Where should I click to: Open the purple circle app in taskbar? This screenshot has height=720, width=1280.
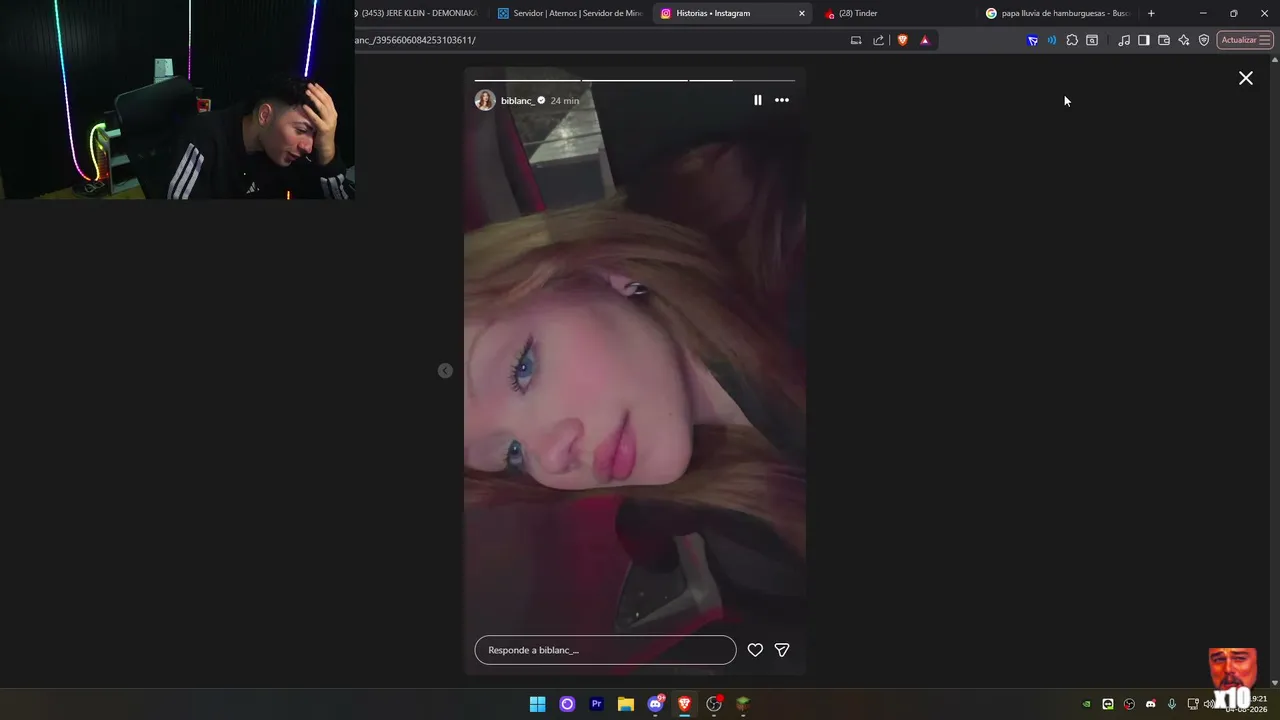coord(567,704)
